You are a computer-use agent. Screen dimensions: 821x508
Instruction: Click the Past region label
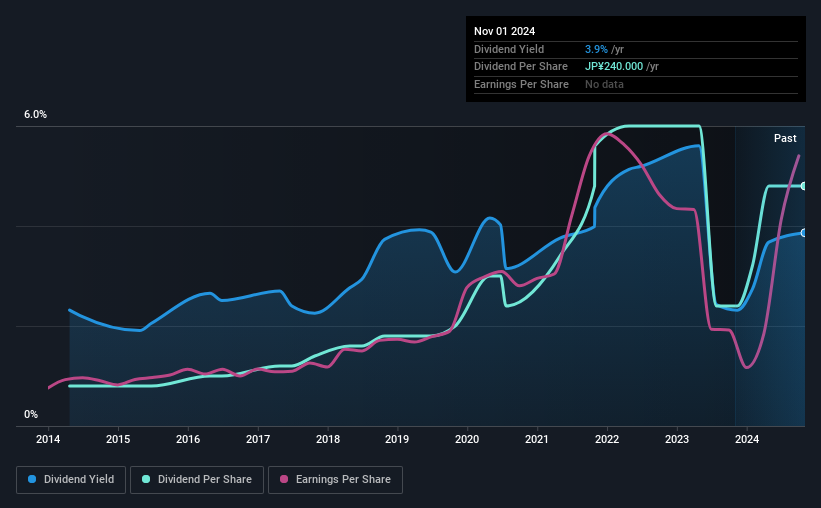tap(785, 138)
